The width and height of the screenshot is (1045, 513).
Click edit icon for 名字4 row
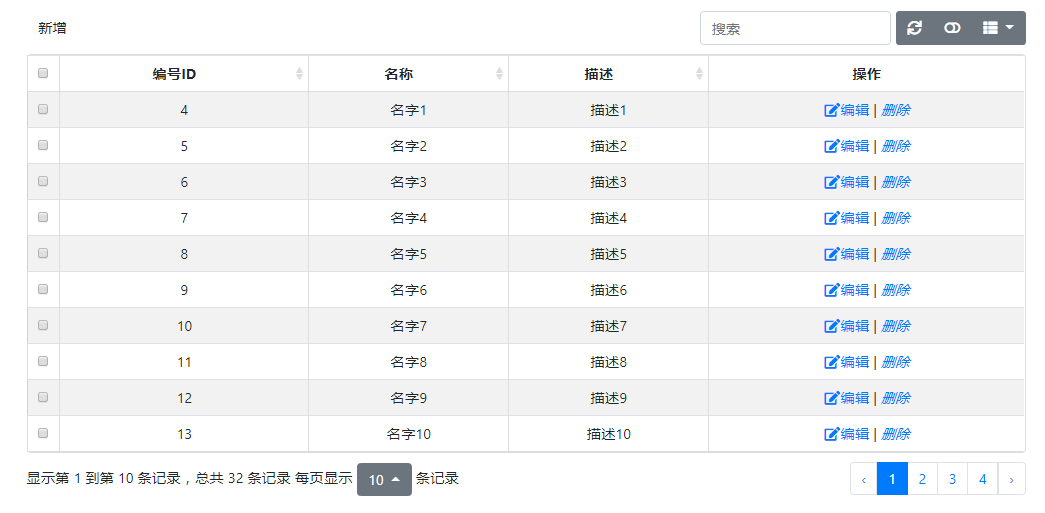[x=831, y=218]
